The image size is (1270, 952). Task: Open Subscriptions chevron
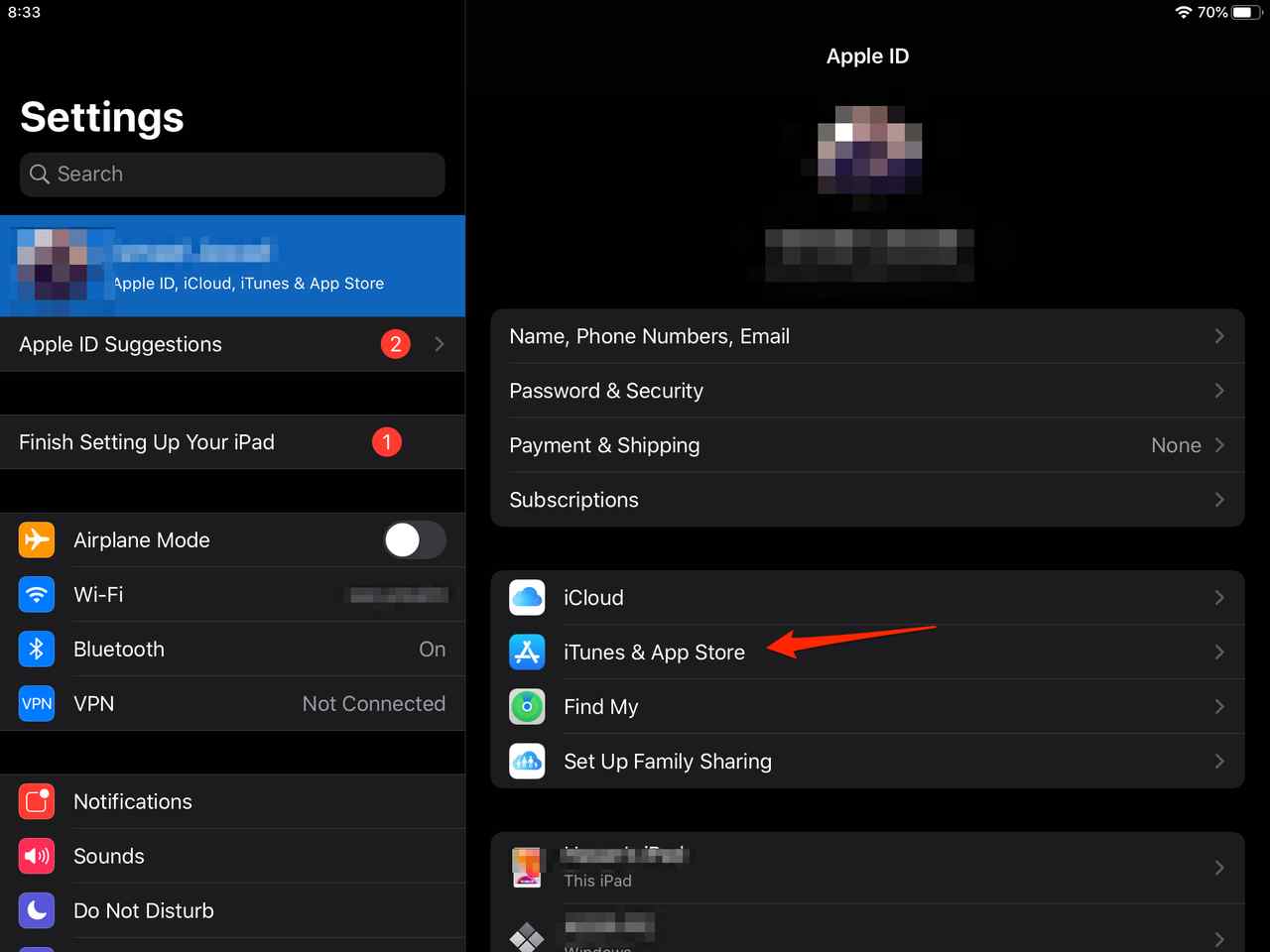coord(1219,500)
